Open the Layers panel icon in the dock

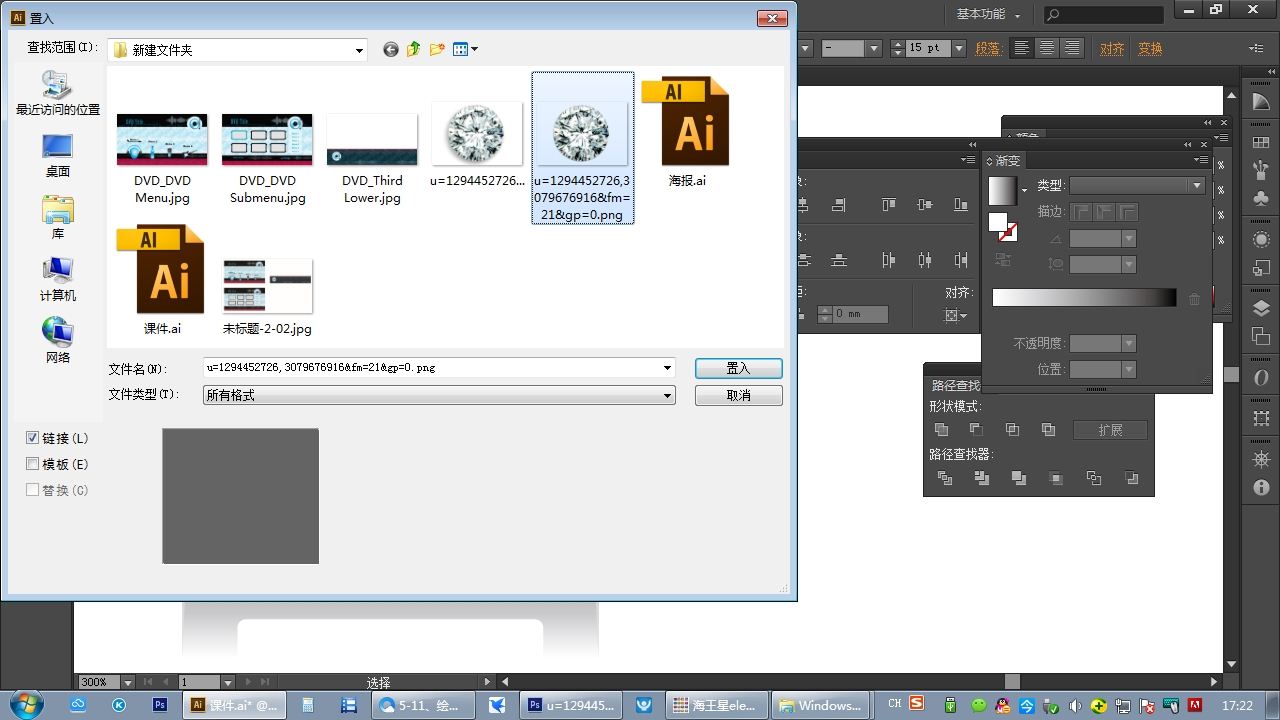1261,309
